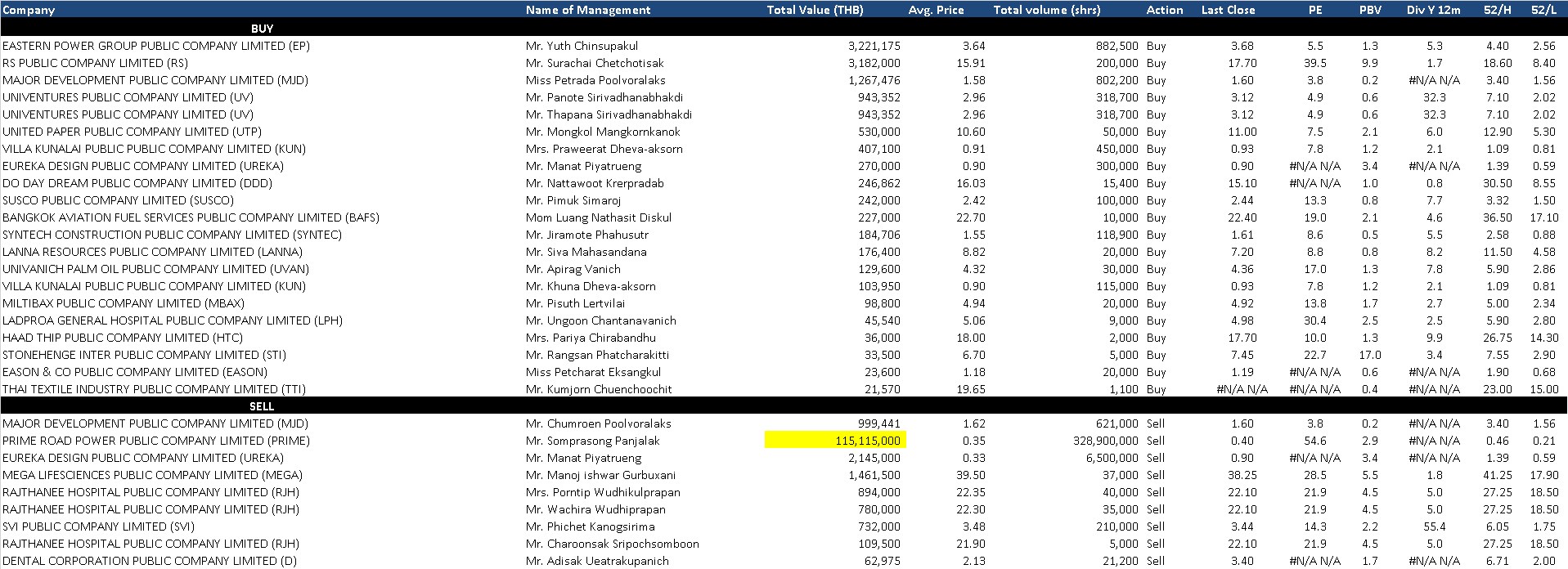Image resolution: width=1568 pixels, height=569 pixels.
Task: Select Mr. Apirag Vanich cell
Action: (573, 269)
